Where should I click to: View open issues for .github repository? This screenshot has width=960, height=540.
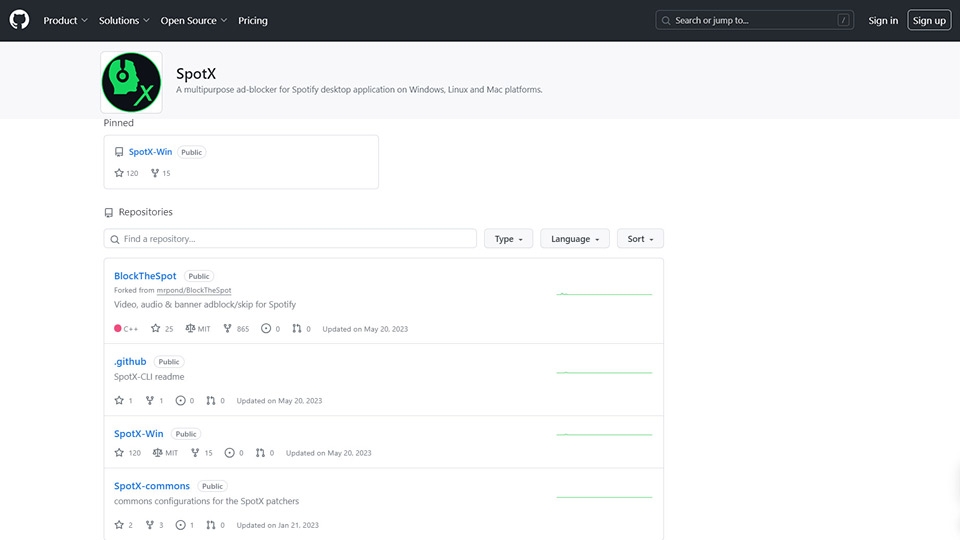click(x=185, y=401)
